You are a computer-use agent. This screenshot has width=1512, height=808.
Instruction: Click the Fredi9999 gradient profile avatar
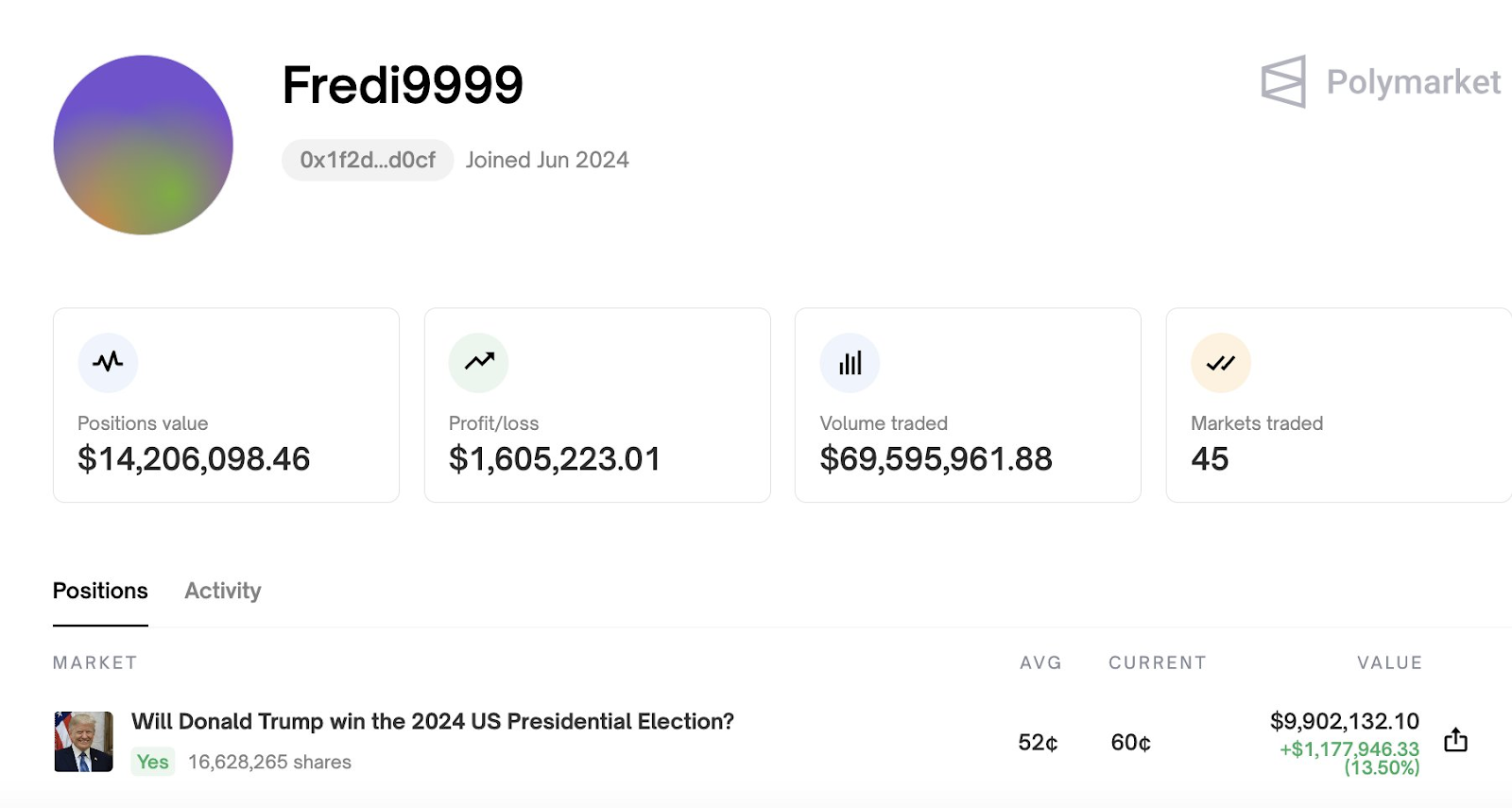144,145
